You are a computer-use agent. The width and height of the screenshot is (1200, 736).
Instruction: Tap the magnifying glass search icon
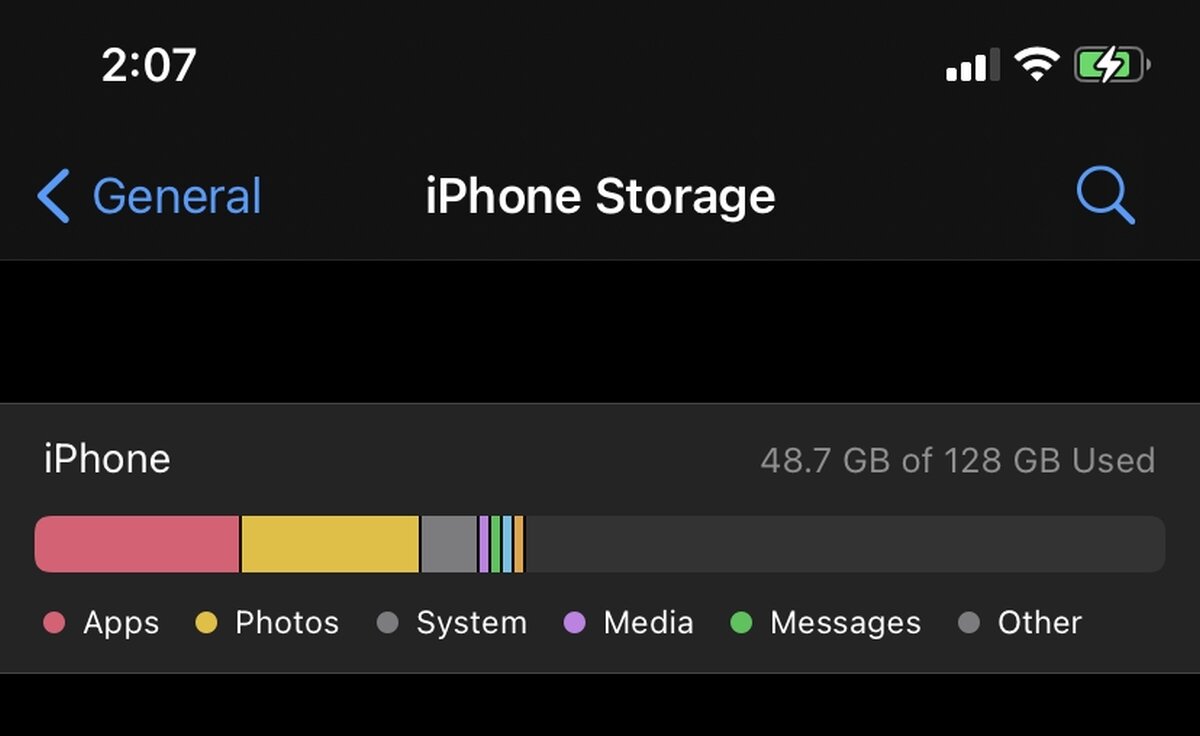(1105, 195)
